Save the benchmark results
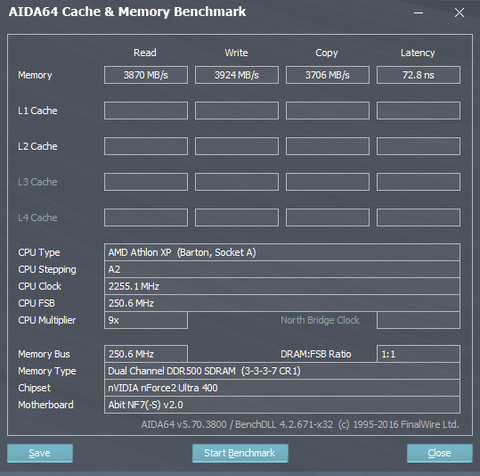480x476 pixels. (40, 453)
